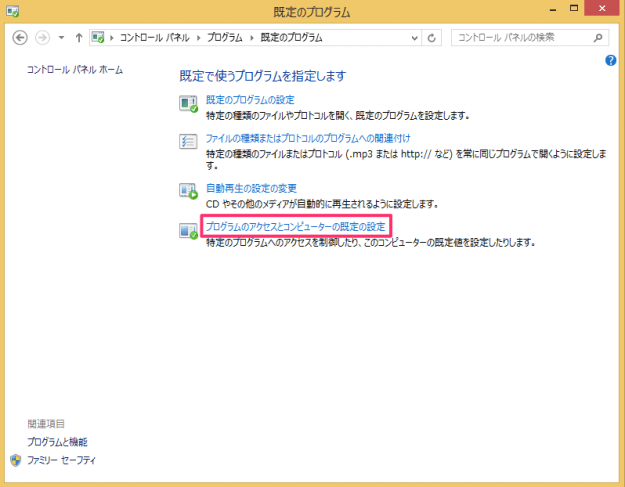The width and height of the screenshot is (625, 487).
Task: Click the description 特定のプログラムへのアクセスを制御したり
Action: [370, 243]
